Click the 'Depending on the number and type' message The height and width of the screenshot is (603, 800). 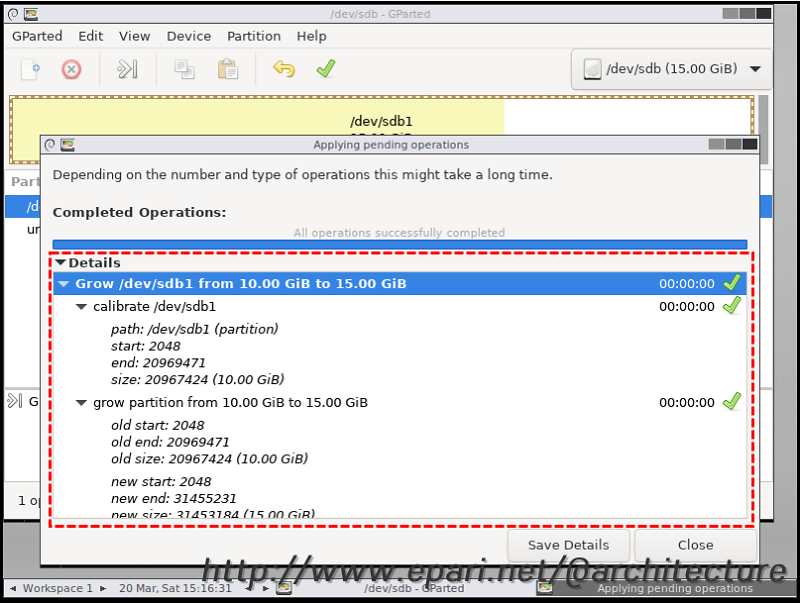coord(303,174)
